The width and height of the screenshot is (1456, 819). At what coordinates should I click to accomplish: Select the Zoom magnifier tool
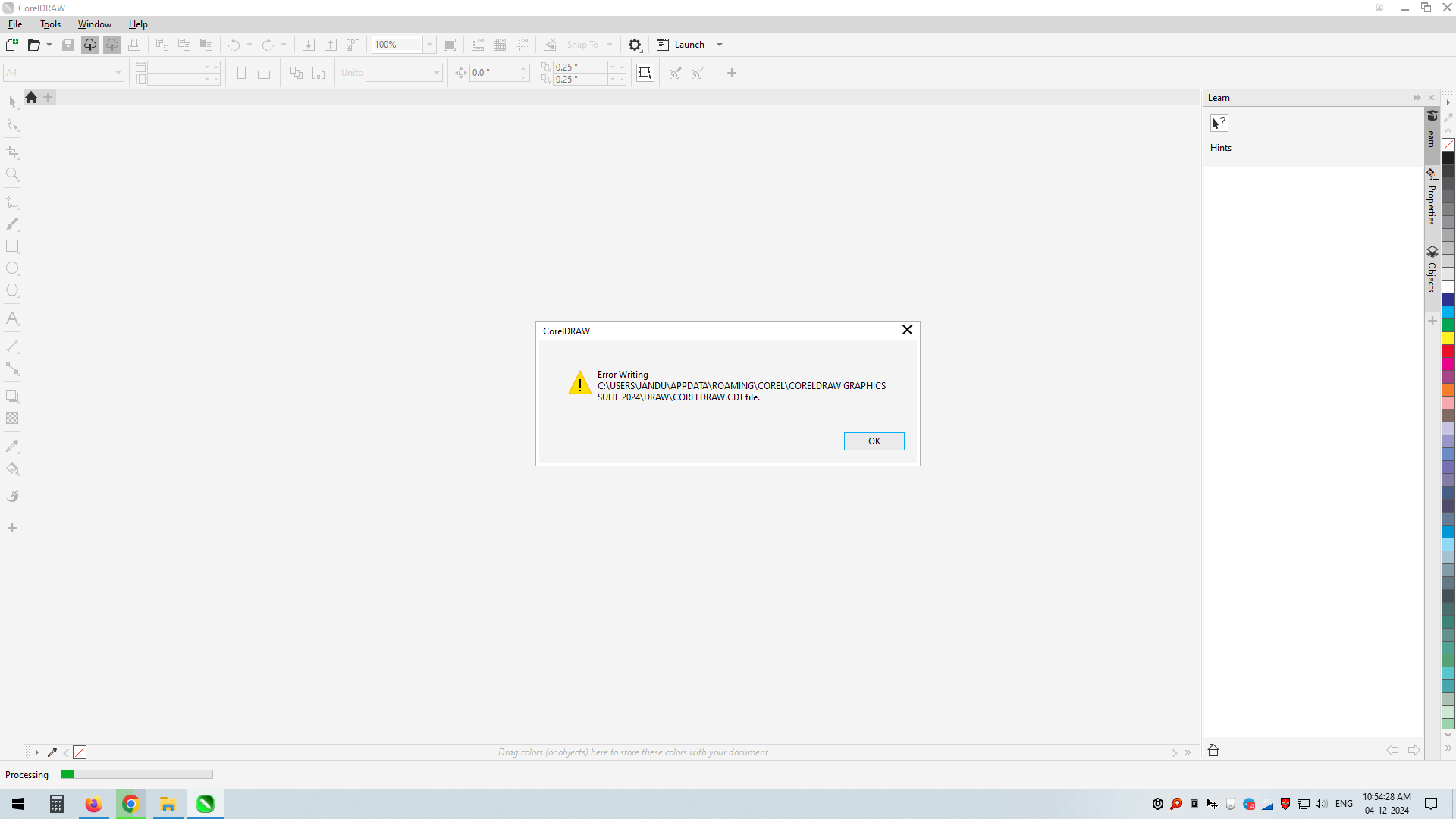13,174
